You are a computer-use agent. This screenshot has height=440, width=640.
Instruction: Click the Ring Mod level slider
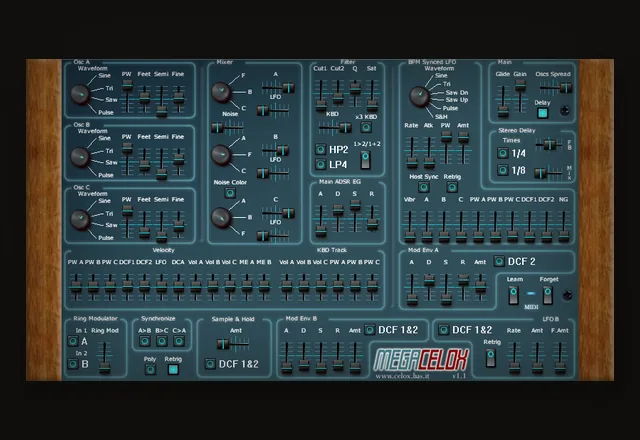[105, 358]
